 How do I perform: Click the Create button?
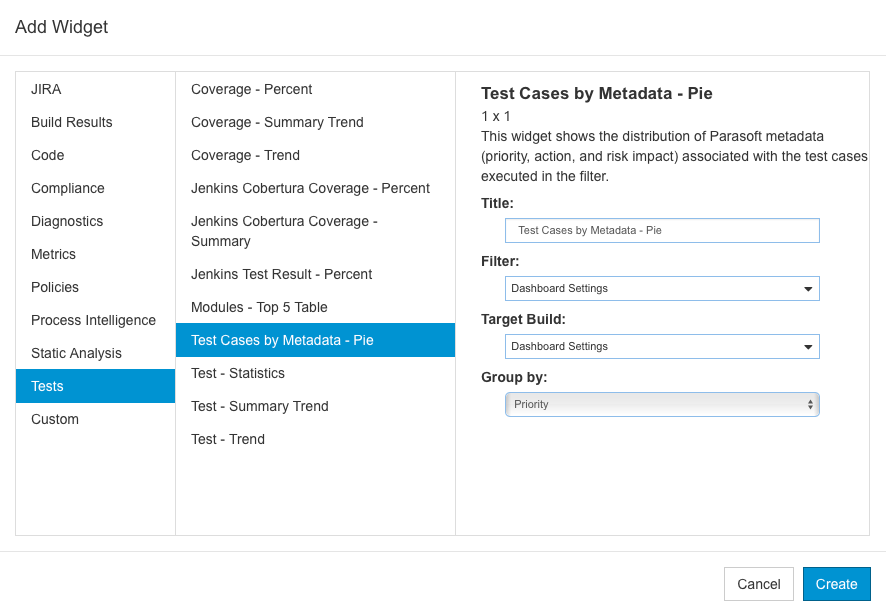(836, 584)
